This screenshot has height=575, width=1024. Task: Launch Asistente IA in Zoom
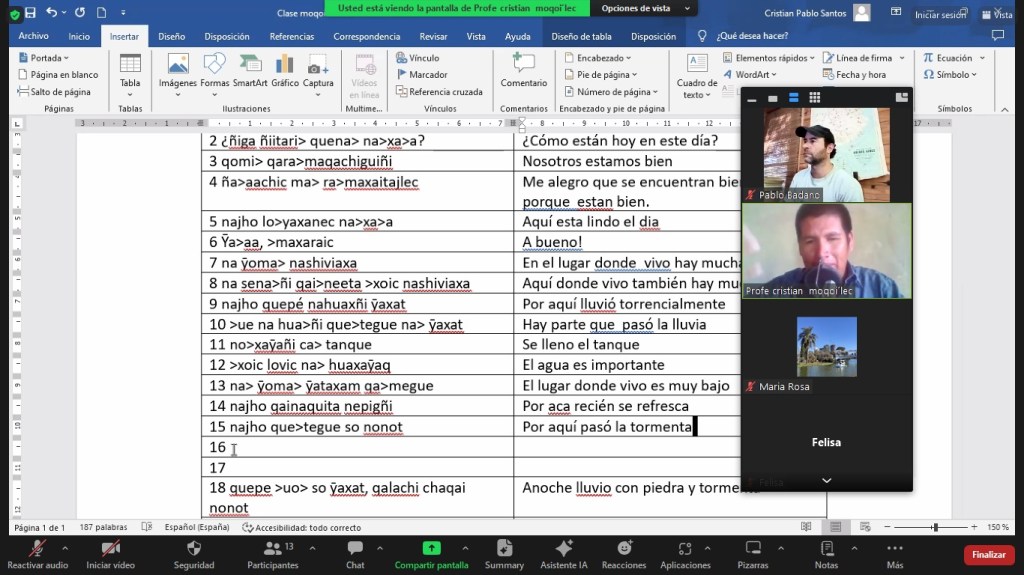pos(564,551)
